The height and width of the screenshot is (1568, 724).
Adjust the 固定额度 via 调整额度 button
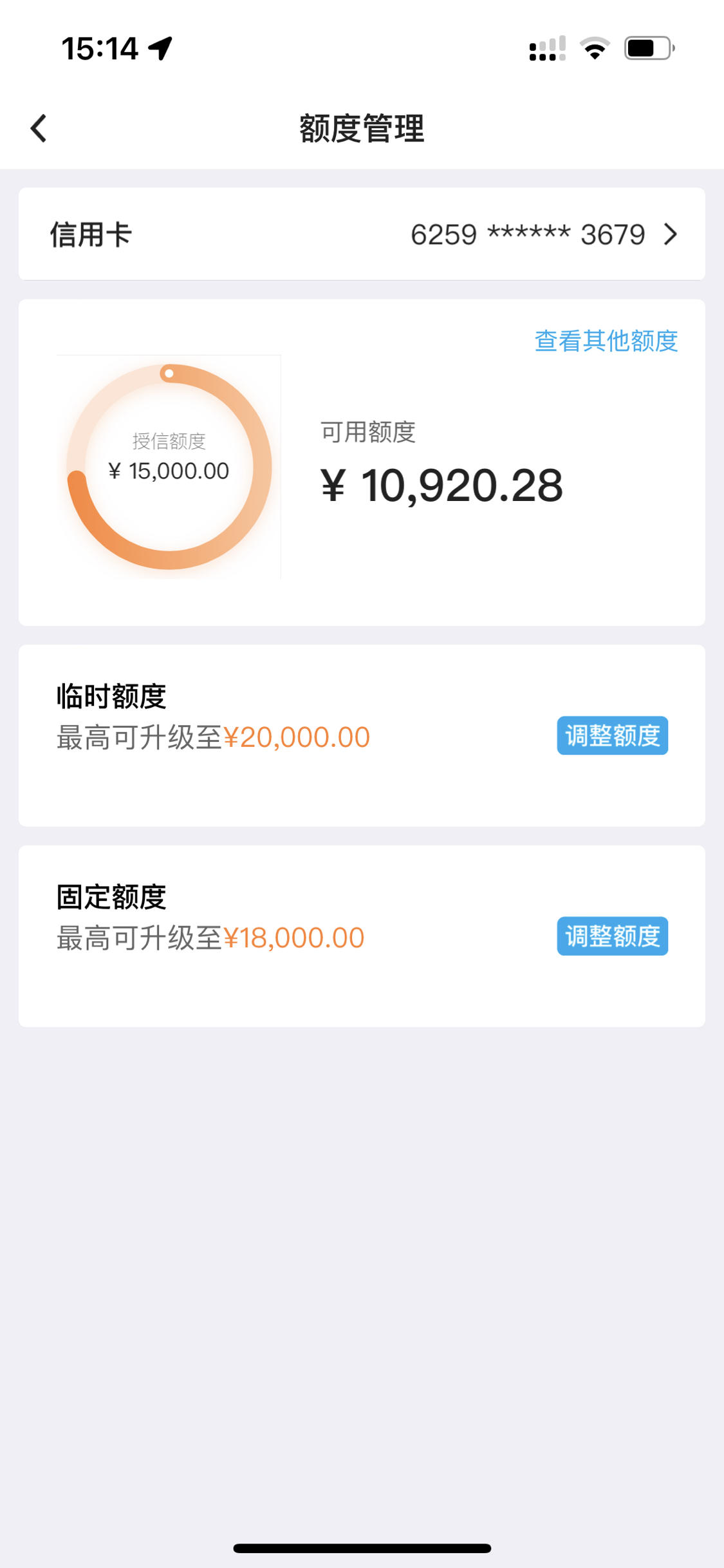click(x=613, y=936)
